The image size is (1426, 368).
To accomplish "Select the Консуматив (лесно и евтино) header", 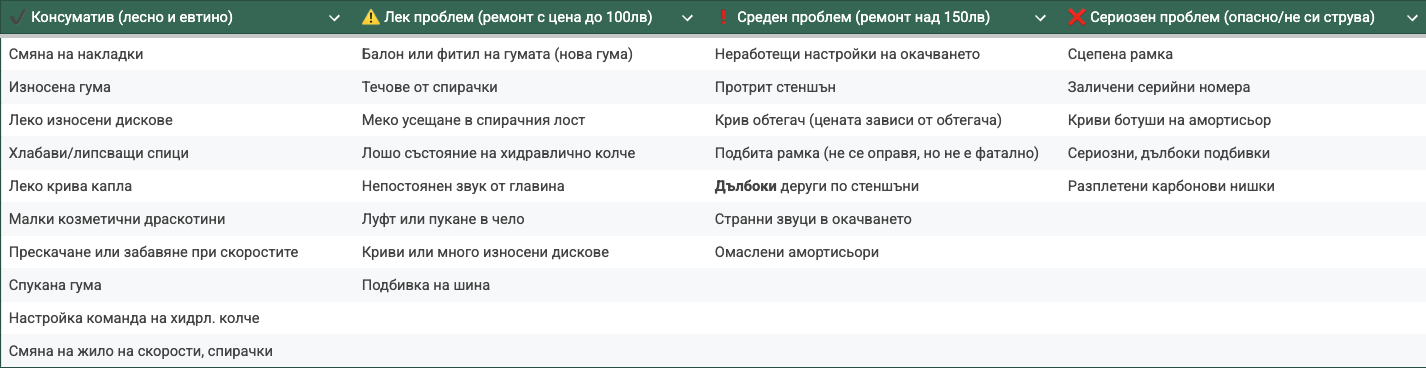I will tap(132, 18).
